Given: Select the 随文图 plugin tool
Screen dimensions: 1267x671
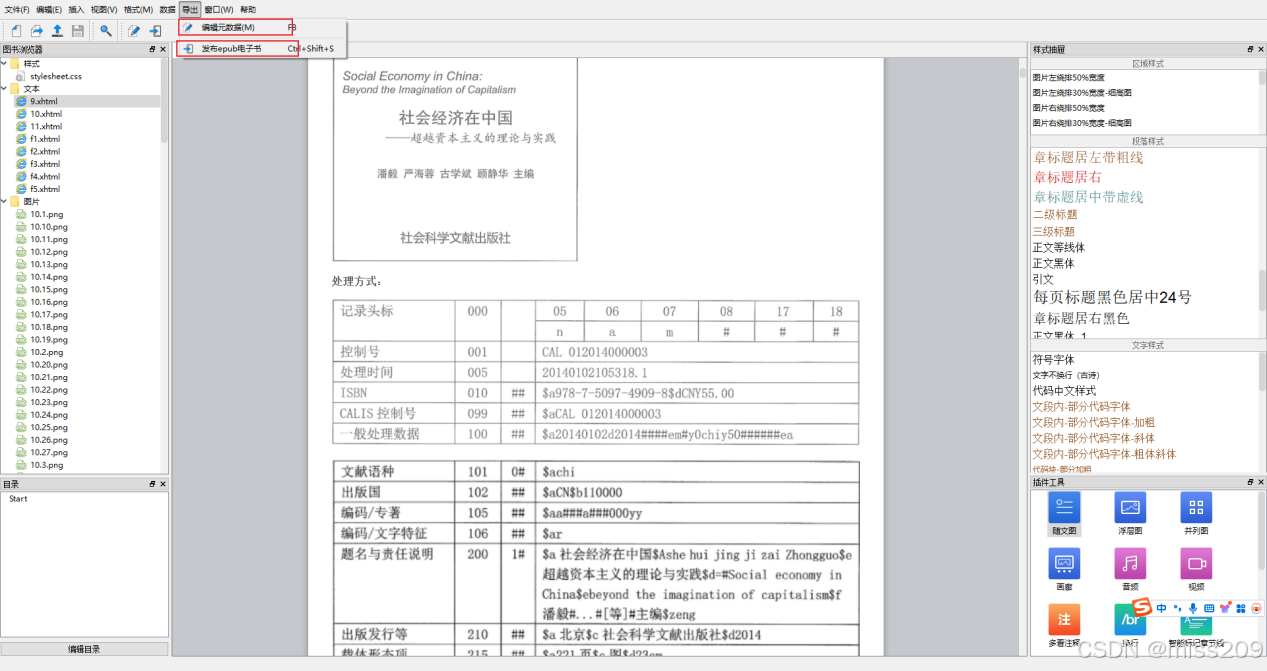Looking at the screenshot, I should 1064,514.
